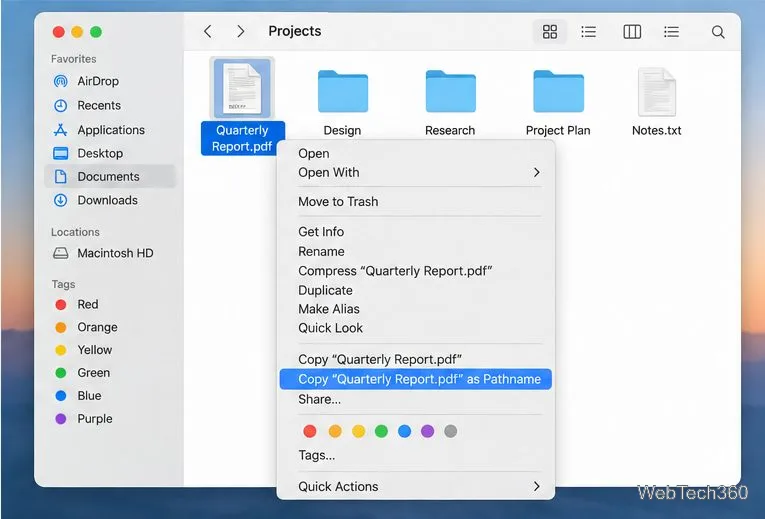Screen dimensions: 765x519
Task: Apply purple tag from context menu
Action: (427, 431)
